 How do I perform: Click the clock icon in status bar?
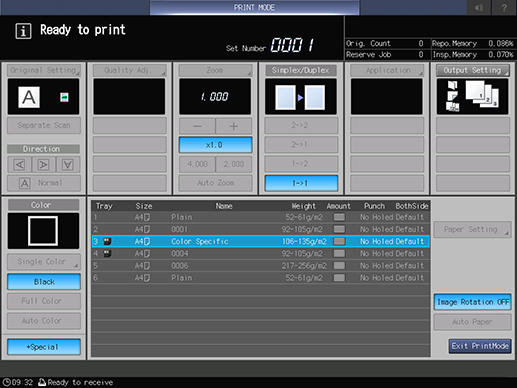pos(7,382)
